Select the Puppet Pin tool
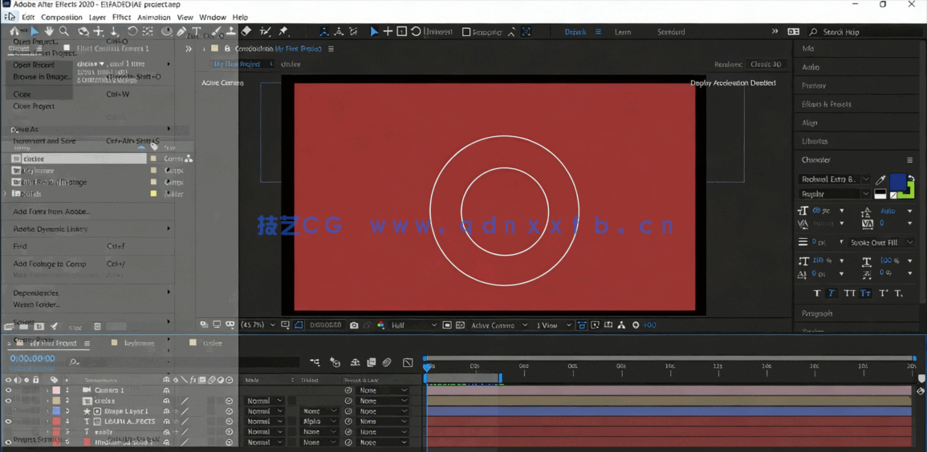This screenshot has width=927, height=452. click(283, 32)
